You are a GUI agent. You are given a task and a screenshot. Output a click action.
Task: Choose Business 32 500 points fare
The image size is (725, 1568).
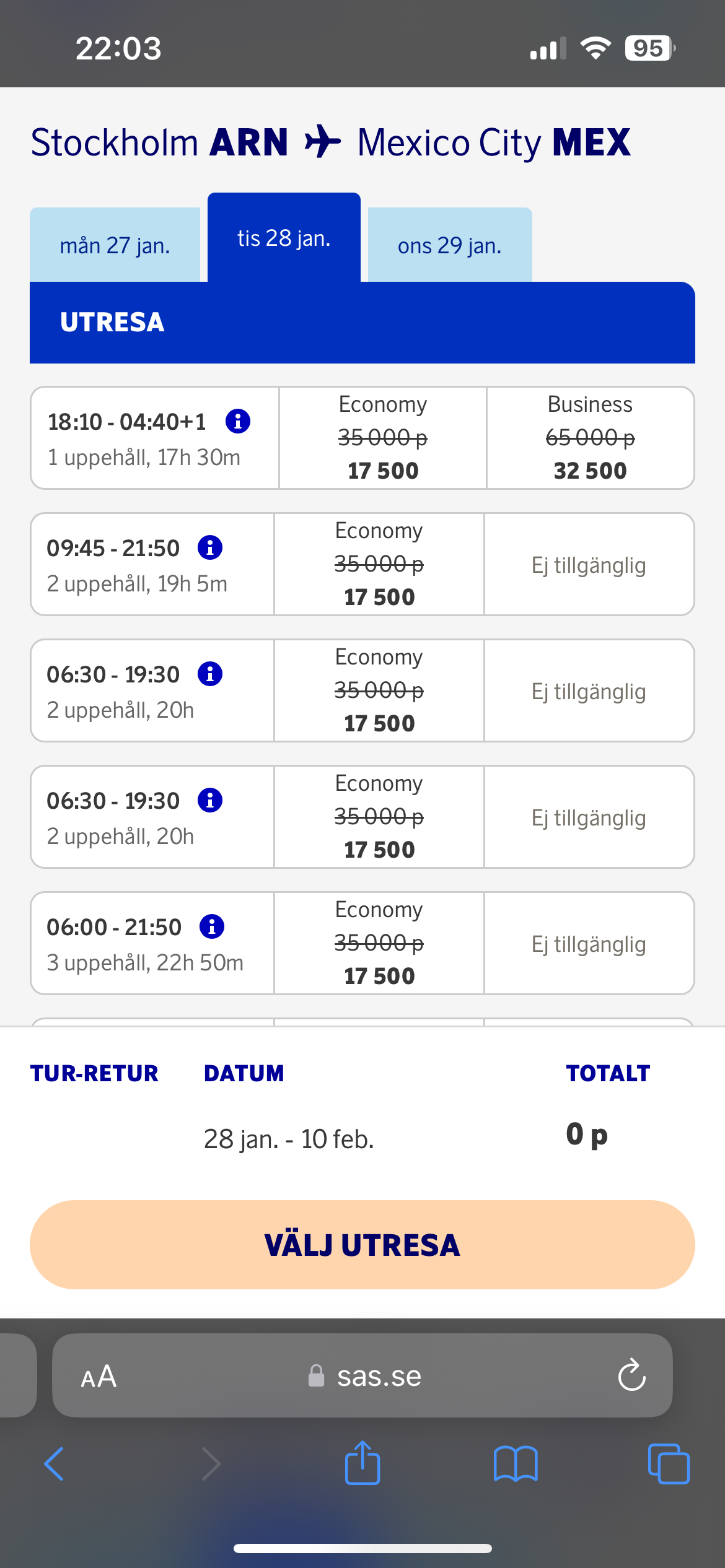coord(590,438)
